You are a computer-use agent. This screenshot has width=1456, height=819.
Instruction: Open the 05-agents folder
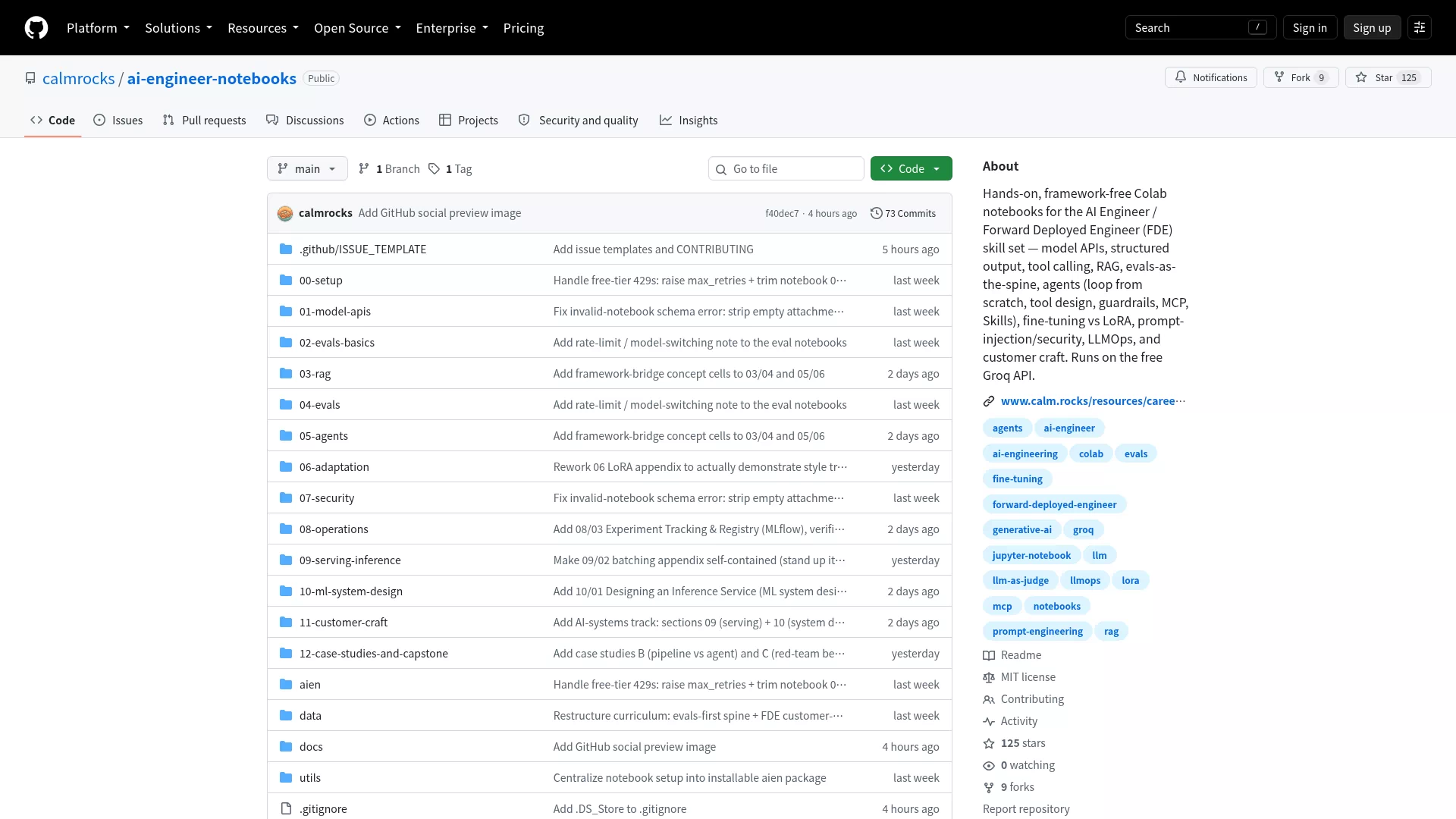click(x=324, y=436)
